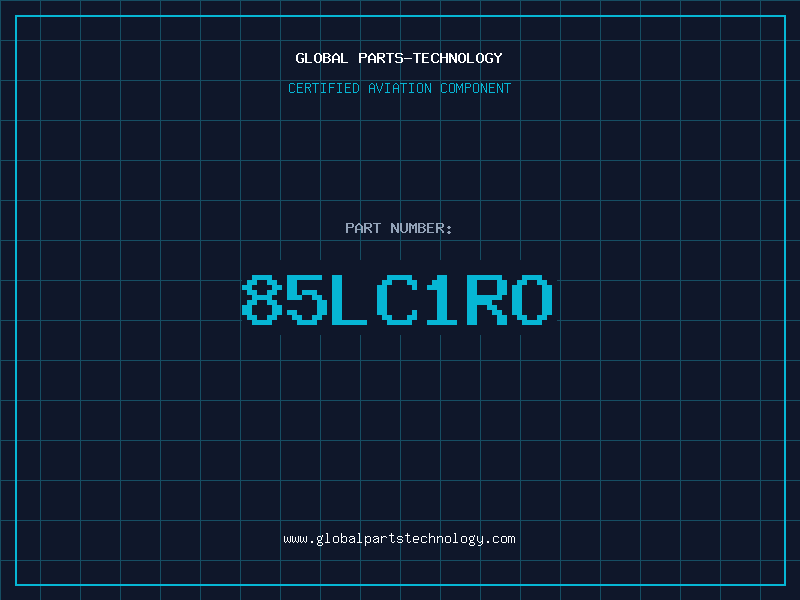Click the 'CERTIFIED AVIATION COMPONENT' subtitle

[399, 88]
